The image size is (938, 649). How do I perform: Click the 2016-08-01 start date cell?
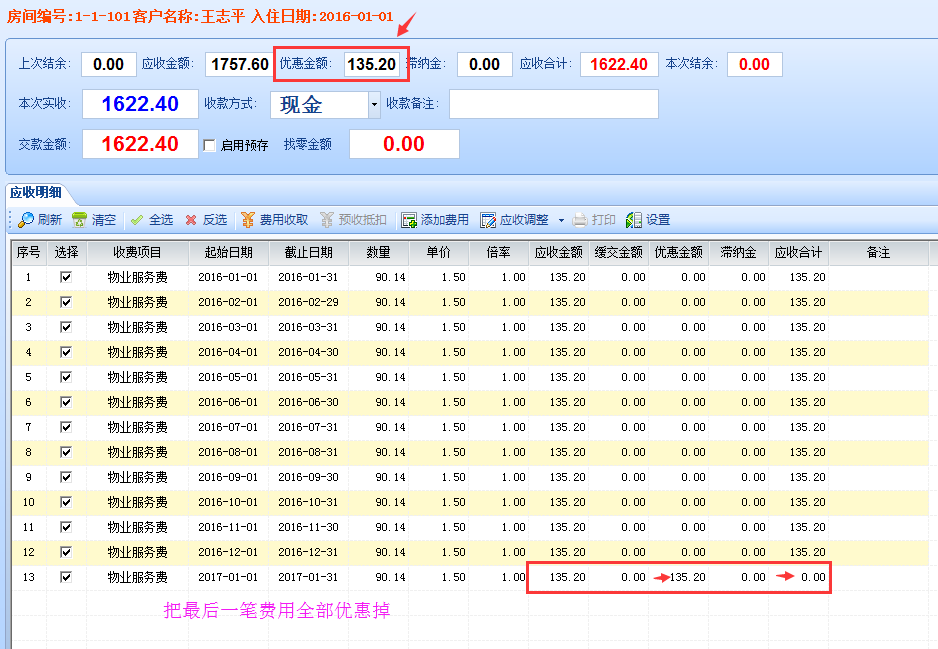point(229,452)
